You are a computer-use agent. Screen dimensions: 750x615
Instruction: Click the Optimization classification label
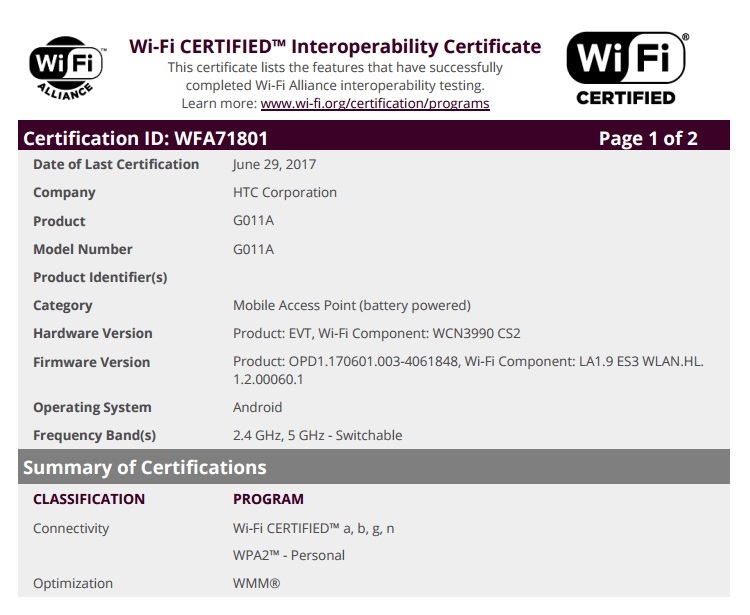[73, 583]
